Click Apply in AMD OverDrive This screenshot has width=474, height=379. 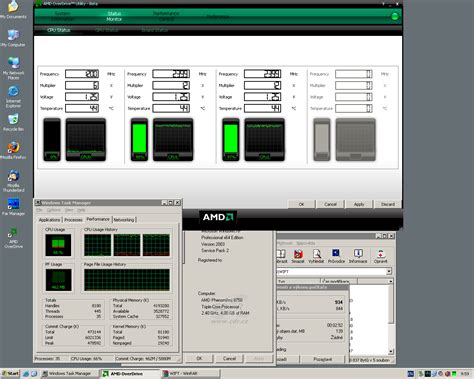click(x=359, y=204)
